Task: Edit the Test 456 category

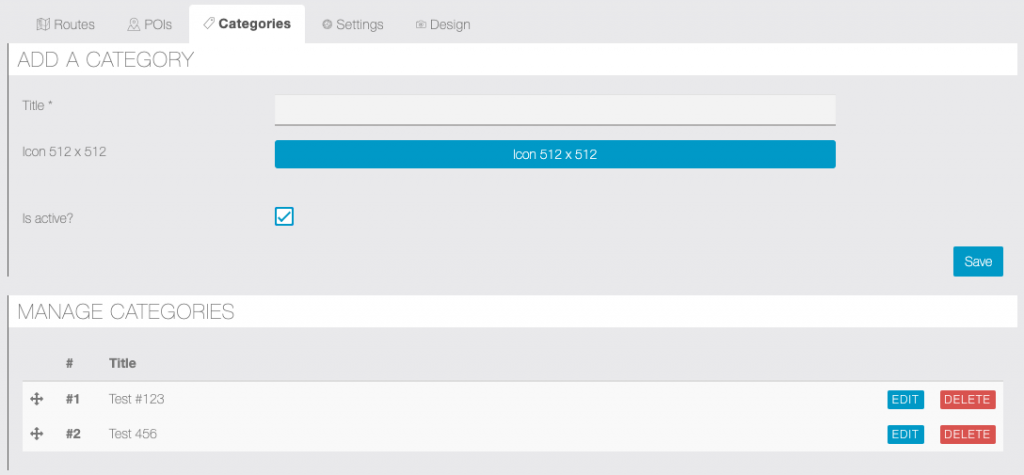Action: (x=905, y=434)
